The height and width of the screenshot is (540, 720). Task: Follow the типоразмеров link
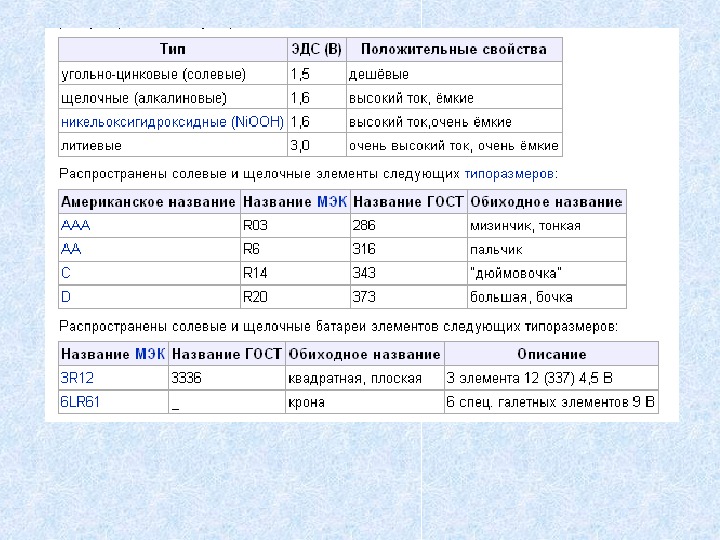pyautogui.click(x=509, y=174)
